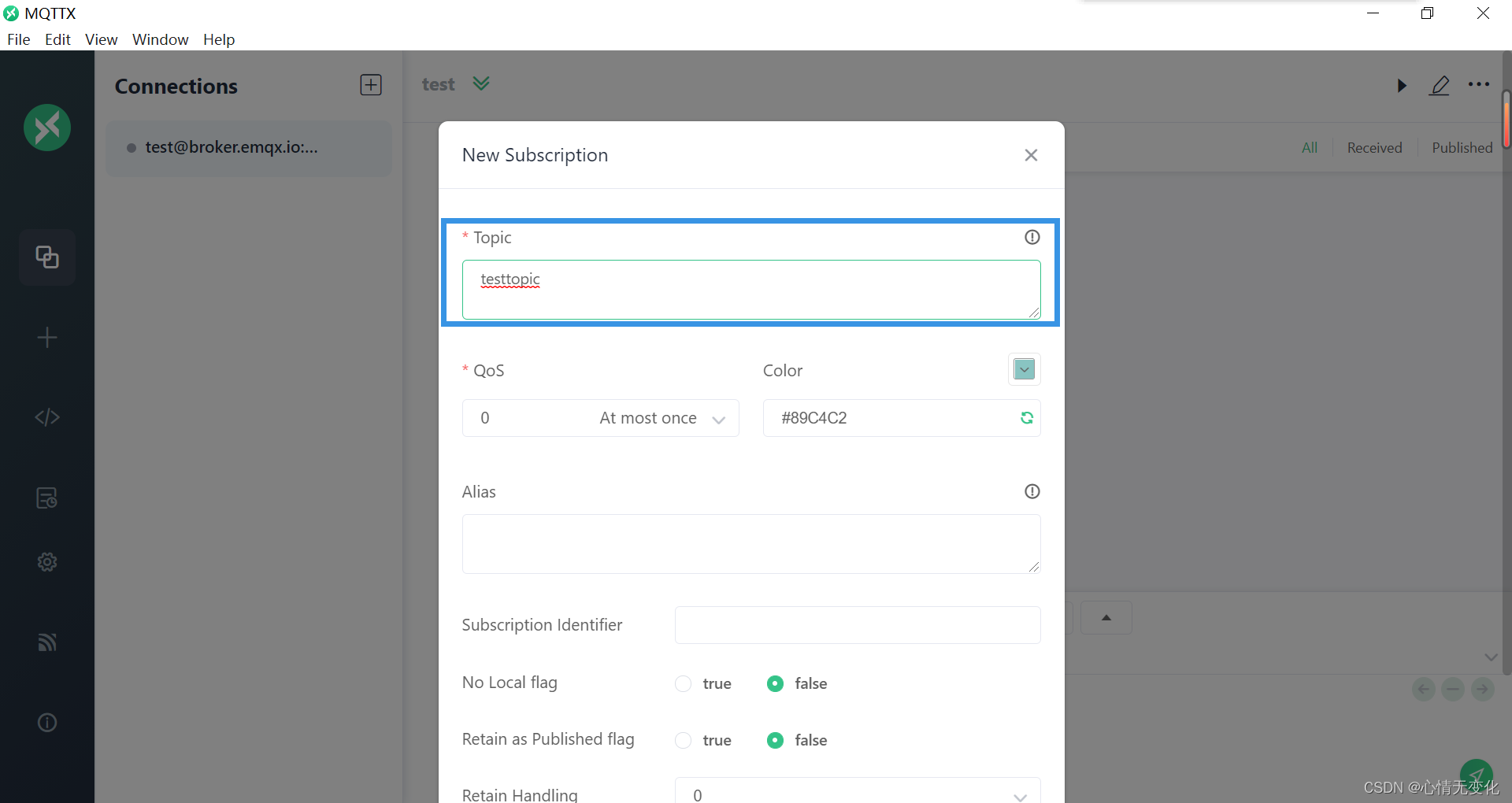Add a new connection with the plus box icon
This screenshot has height=803, width=1512.
[x=371, y=85]
